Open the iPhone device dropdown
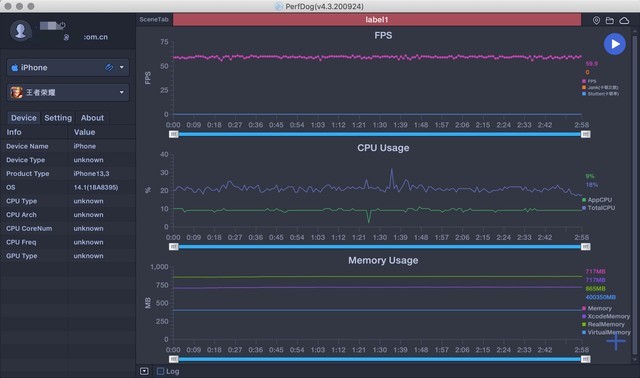Viewport: 640px width, 378px height. coord(68,67)
